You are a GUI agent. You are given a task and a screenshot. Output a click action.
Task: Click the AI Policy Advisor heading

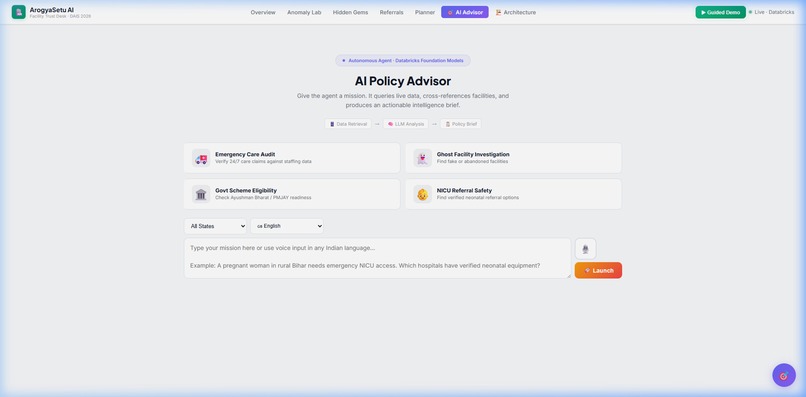click(402, 81)
